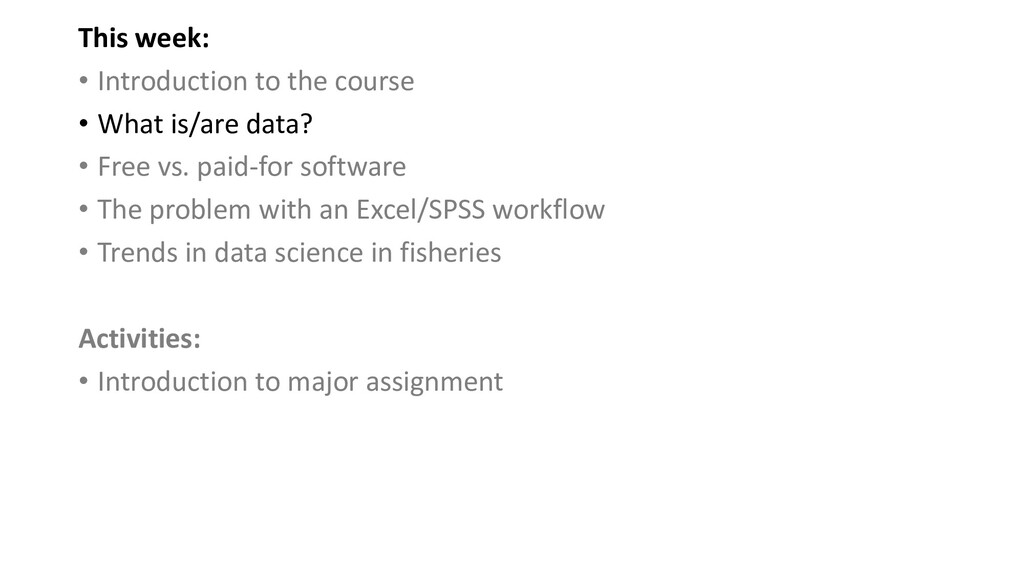The height and width of the screenshot is (576, 1024).
Task: Select 'Trends in data science in fisheries' text
Action: pyautogui.click(x=299, y=253)
